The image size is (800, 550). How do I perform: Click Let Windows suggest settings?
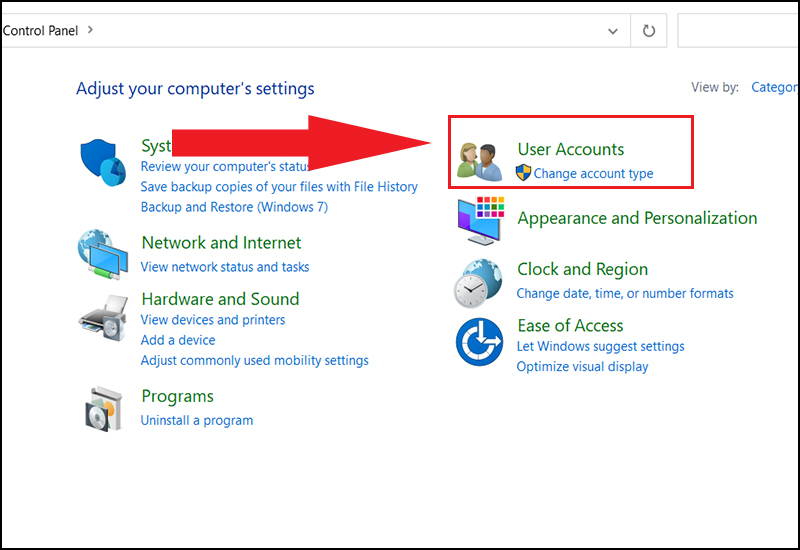[x=601, y=346]
